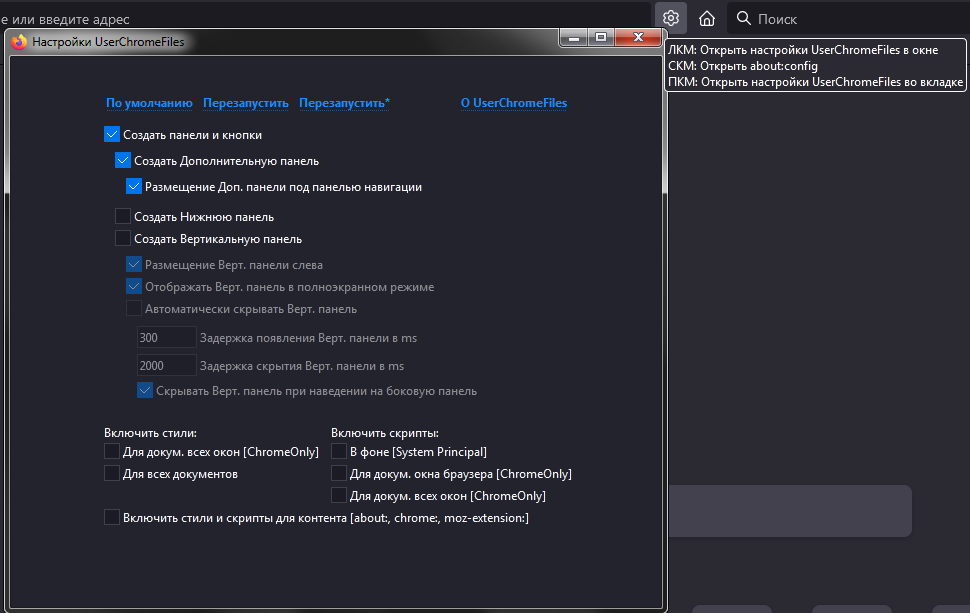Click the browser address bar
Screen dimensions: 970x613
(325, 19)
